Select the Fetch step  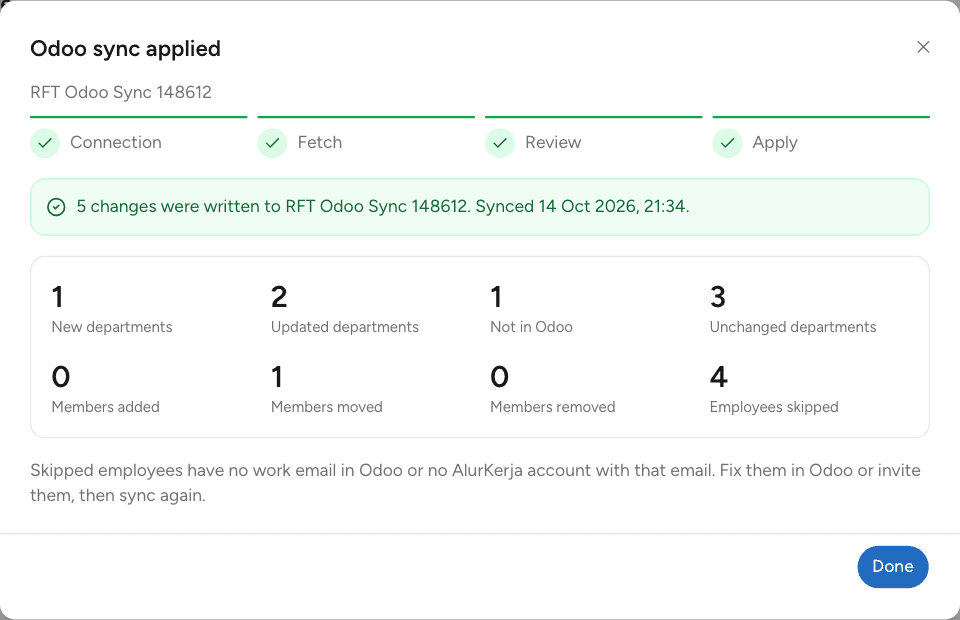366,138
